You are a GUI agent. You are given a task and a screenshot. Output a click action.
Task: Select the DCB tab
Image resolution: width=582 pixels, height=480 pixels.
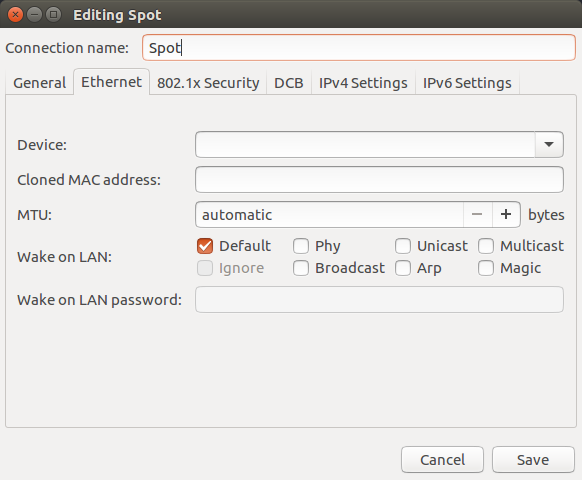click(x=289, y=83)
